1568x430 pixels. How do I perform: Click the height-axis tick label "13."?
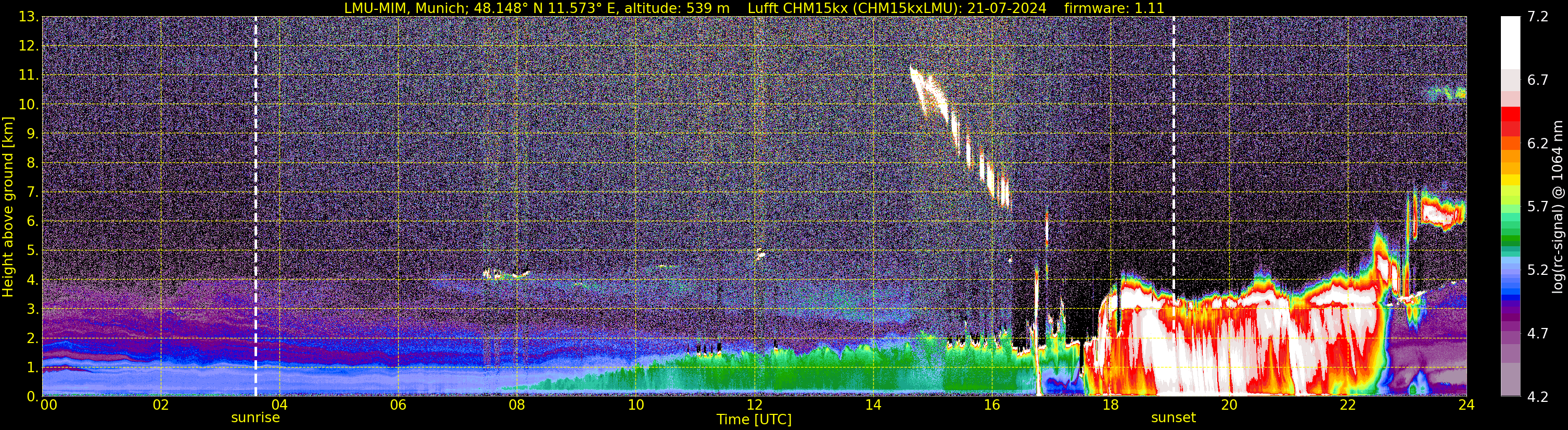coord(29,17)
